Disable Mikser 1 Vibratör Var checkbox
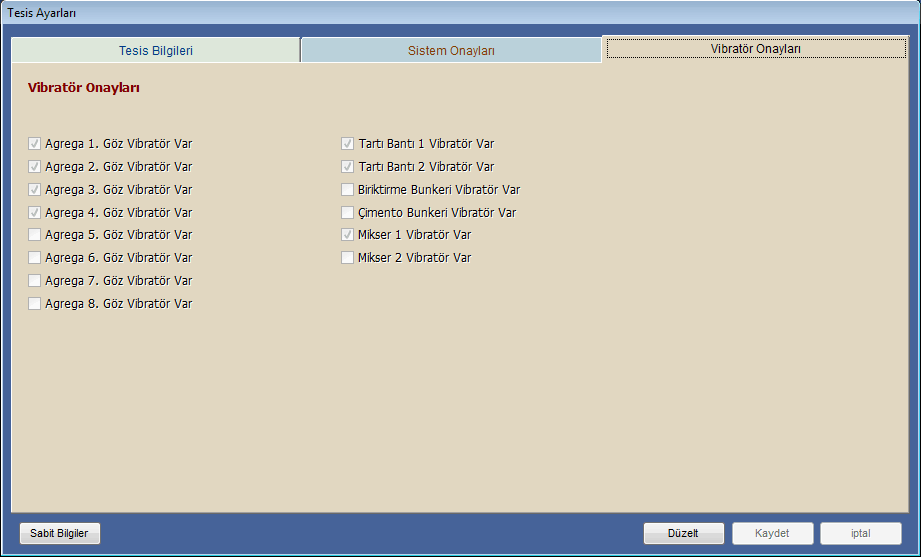 348,235
